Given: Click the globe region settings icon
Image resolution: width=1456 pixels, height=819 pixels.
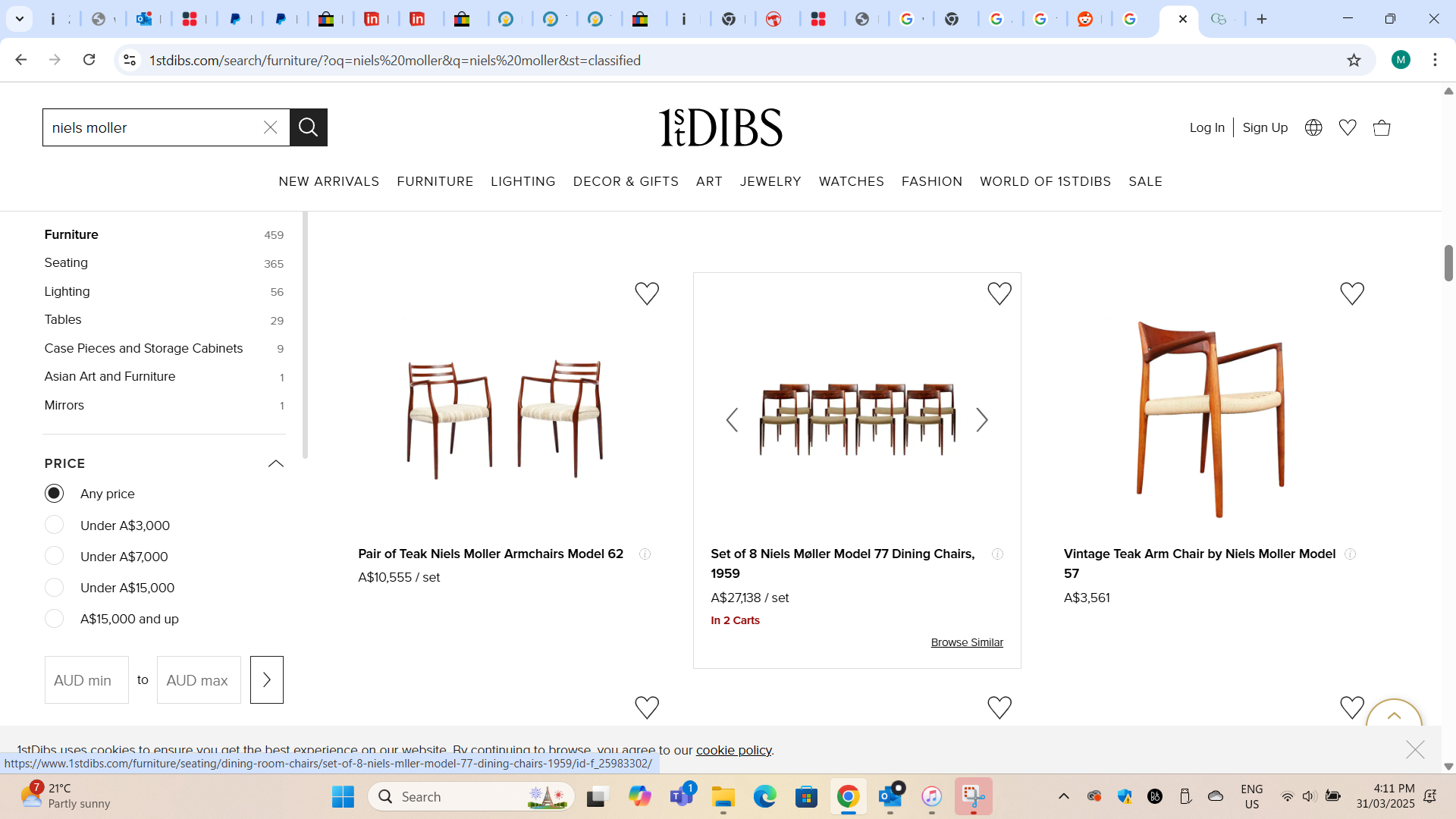Looking at the screenshot, I should 1313,127.
